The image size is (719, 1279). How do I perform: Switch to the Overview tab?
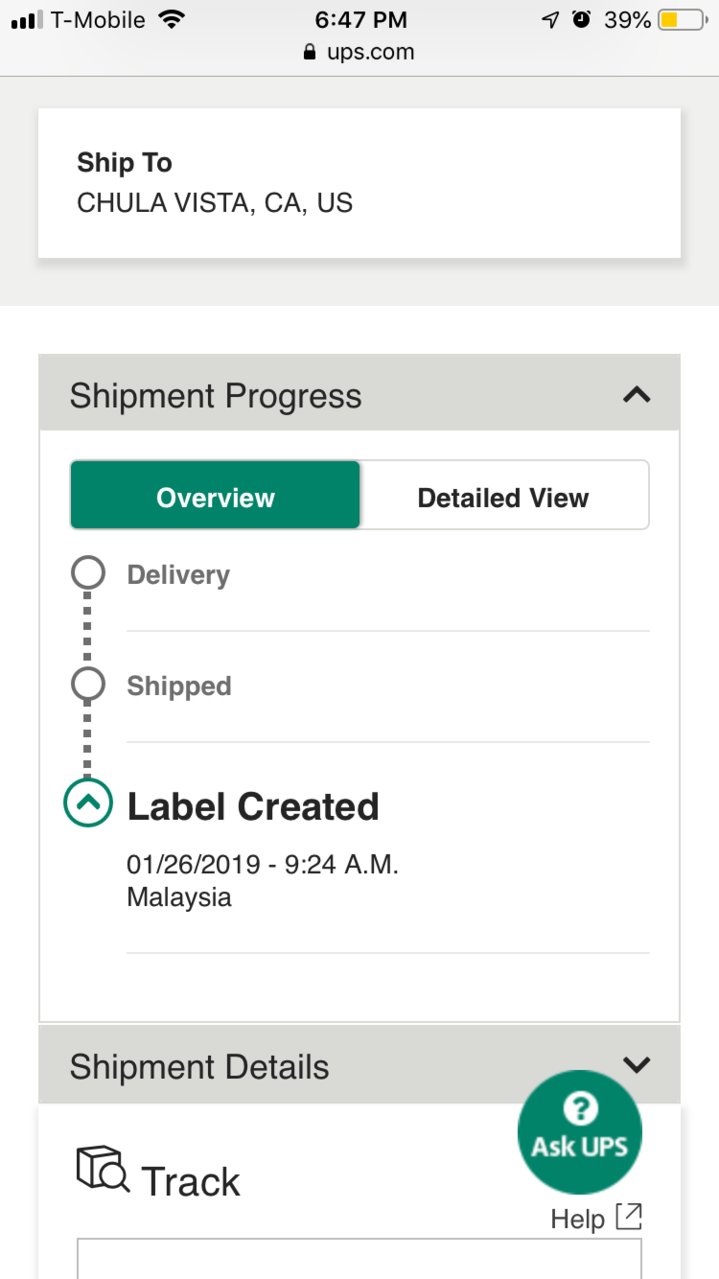pos(215,496)
